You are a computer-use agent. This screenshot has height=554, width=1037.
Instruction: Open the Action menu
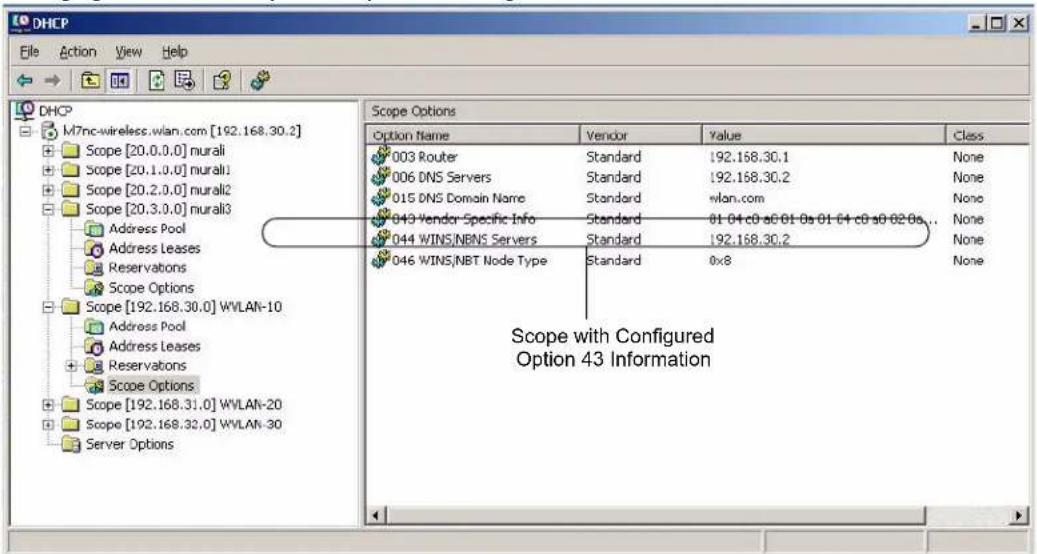[77, 52]
